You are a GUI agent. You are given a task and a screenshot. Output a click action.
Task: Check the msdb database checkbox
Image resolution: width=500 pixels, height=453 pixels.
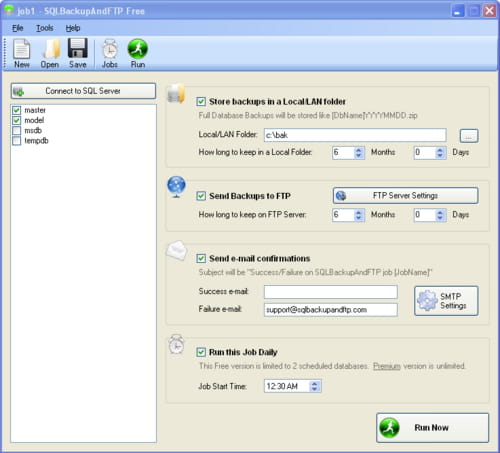pyautogui.click(x=16, y=130)
